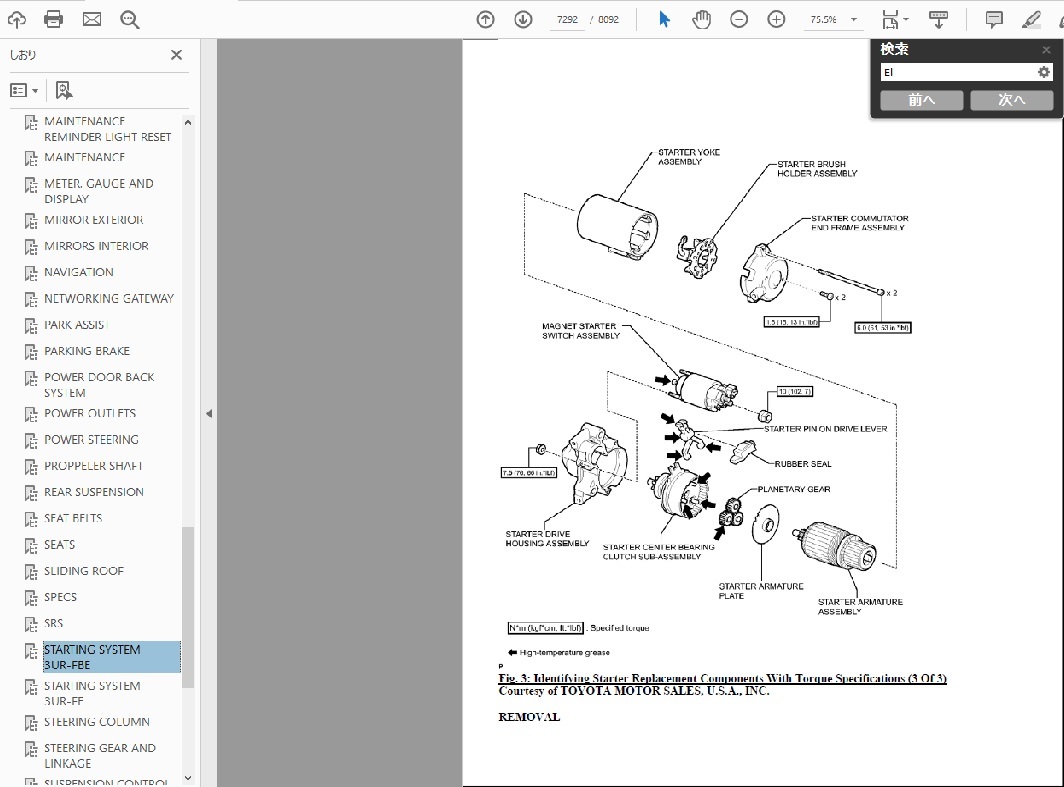
Task: Click the zoom out minus icon
Action: coord(739,19)
